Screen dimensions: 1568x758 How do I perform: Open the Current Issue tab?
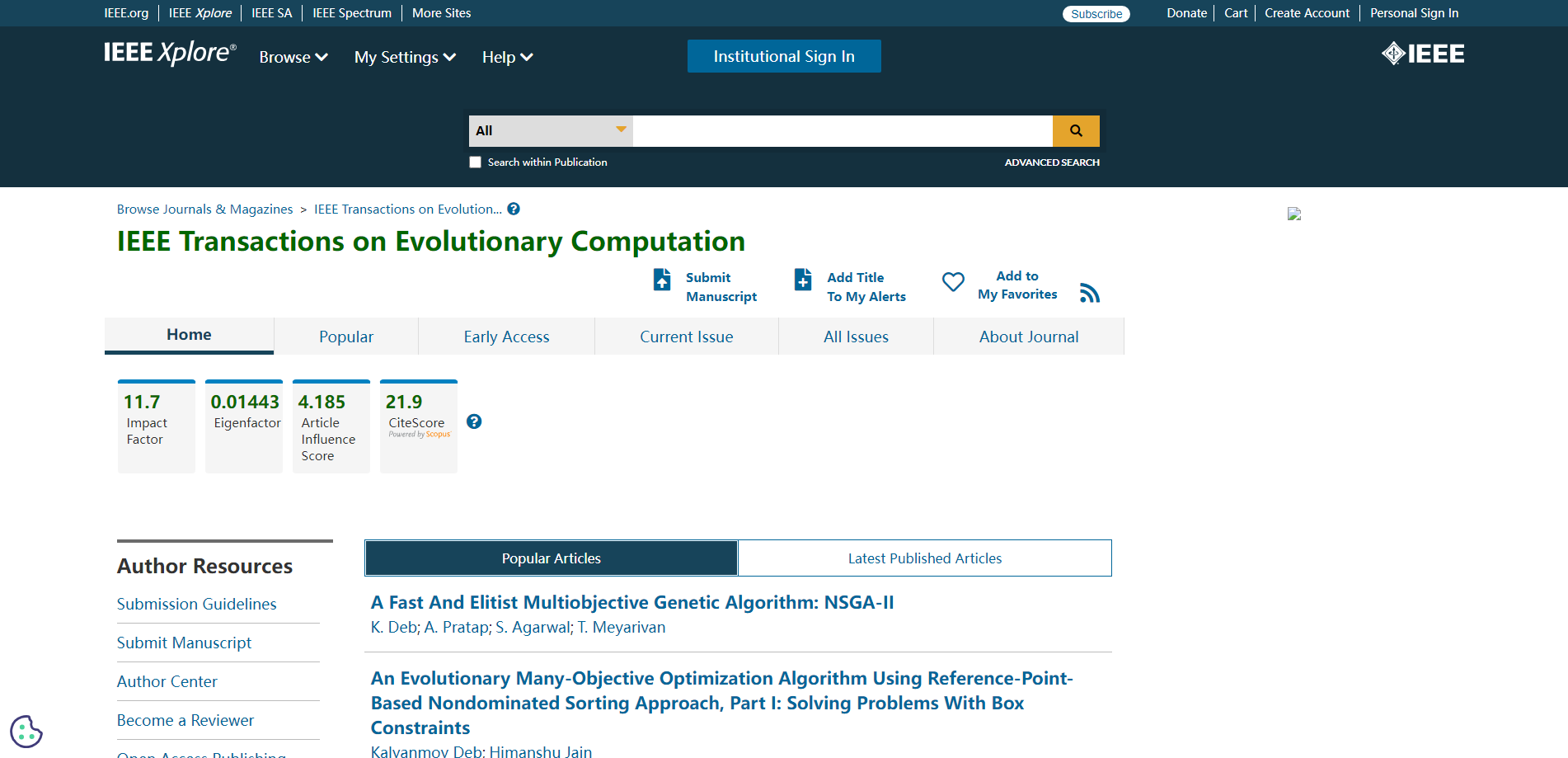(x=687, y=337)
